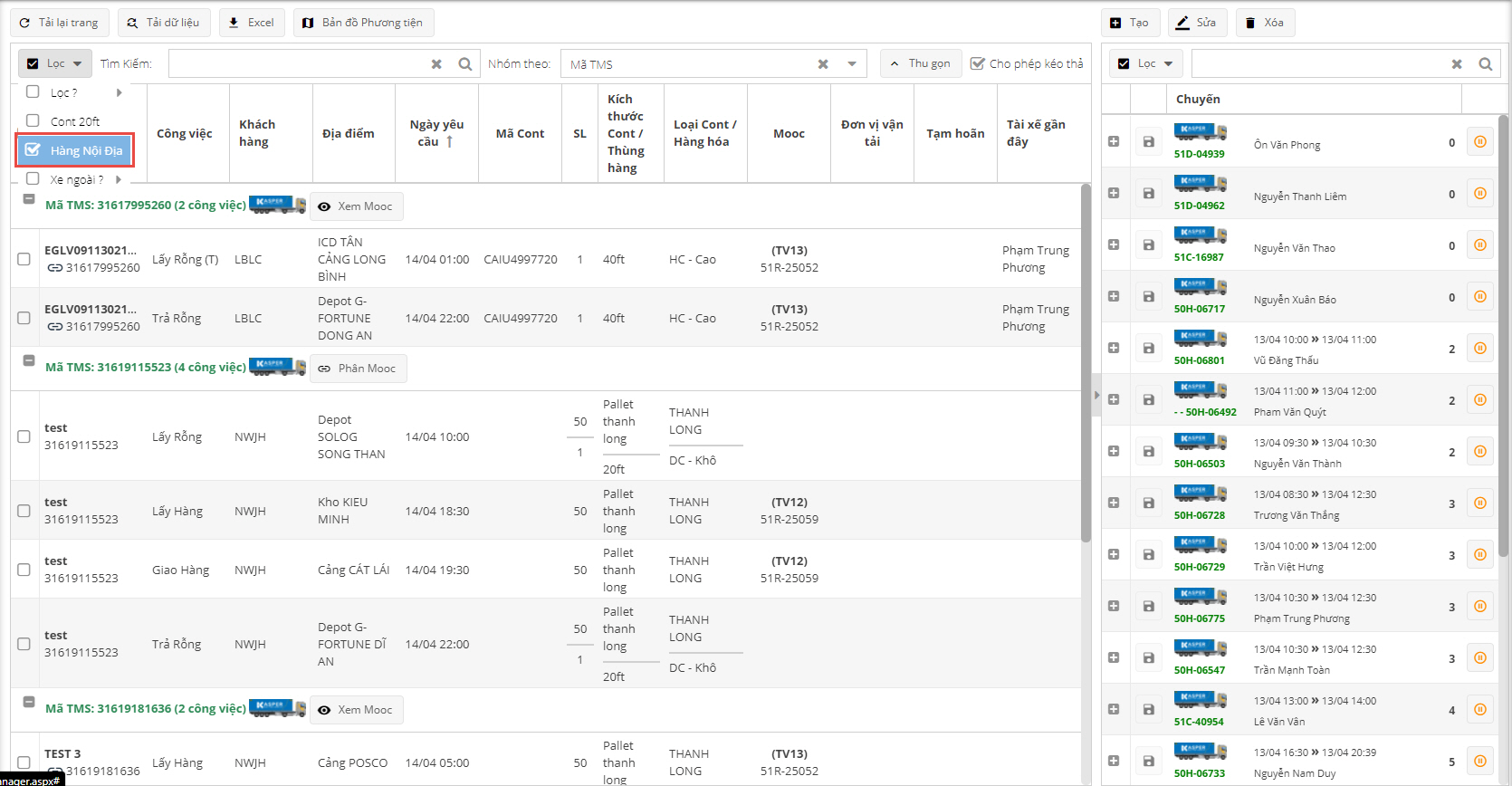This screenshot has height=786, width=1512.
Task: Click save icon for truck 51D-04939
Action: 1148,142
